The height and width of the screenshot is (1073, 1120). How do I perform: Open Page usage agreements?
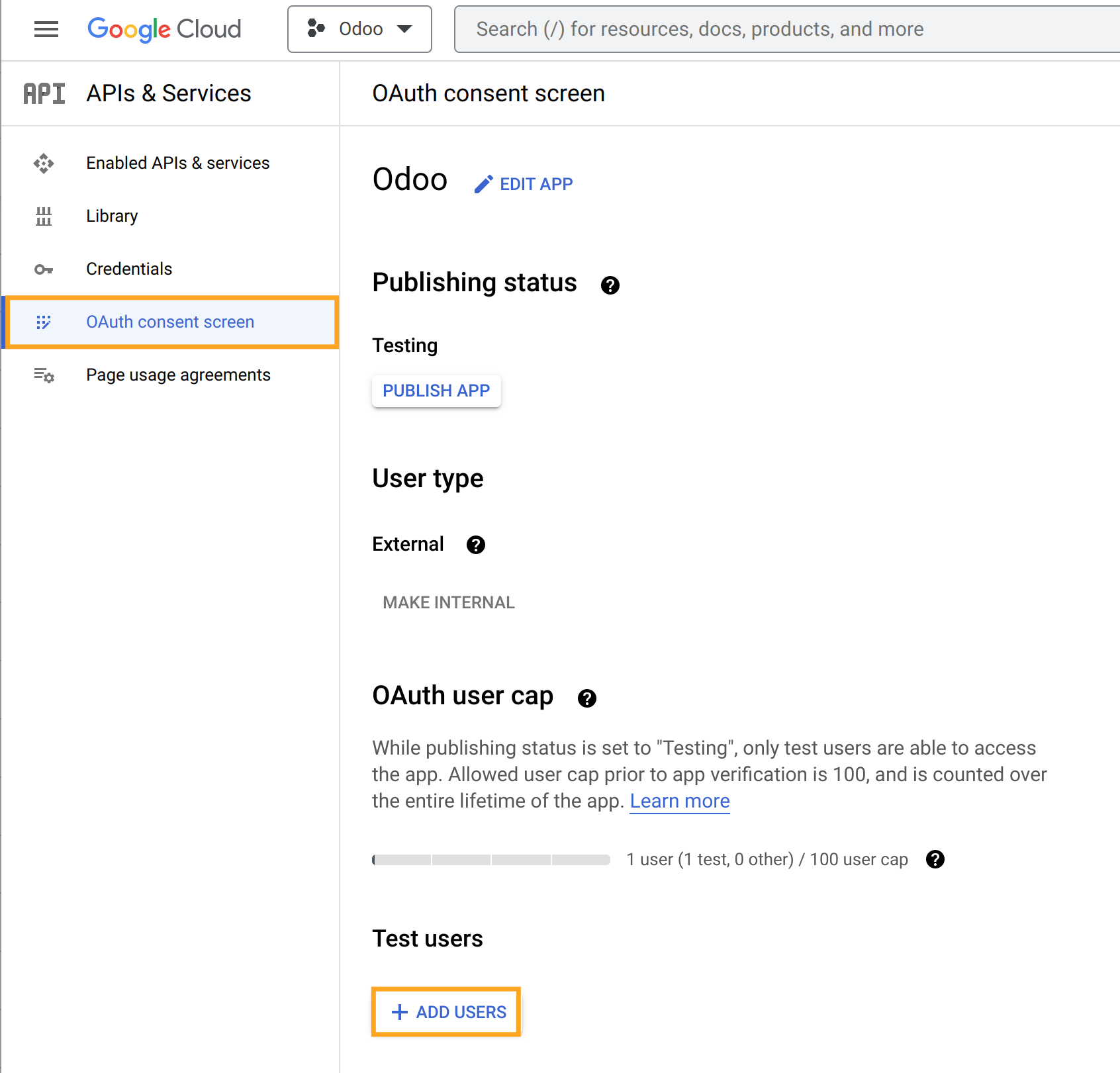(170, 375)
